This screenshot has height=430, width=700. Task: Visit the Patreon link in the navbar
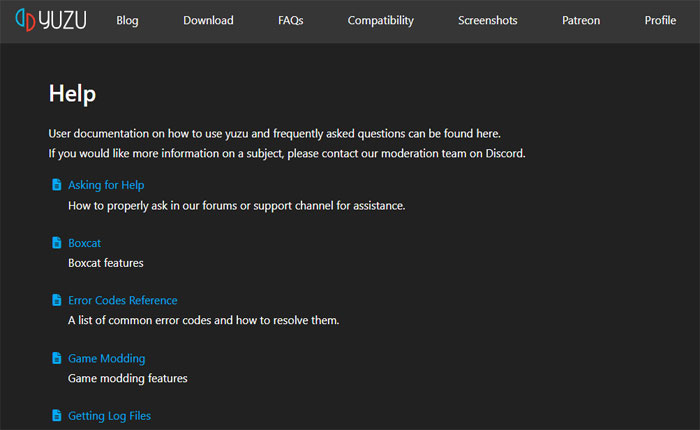pos(581,20)
